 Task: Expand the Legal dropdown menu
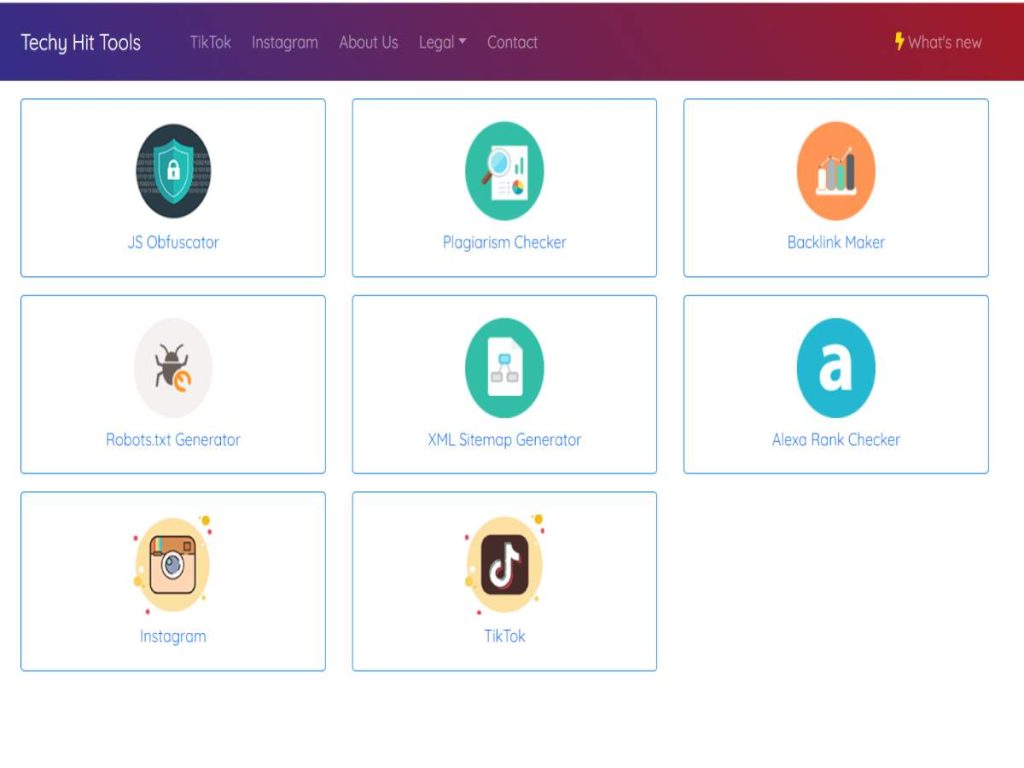(x=442, y=42)
